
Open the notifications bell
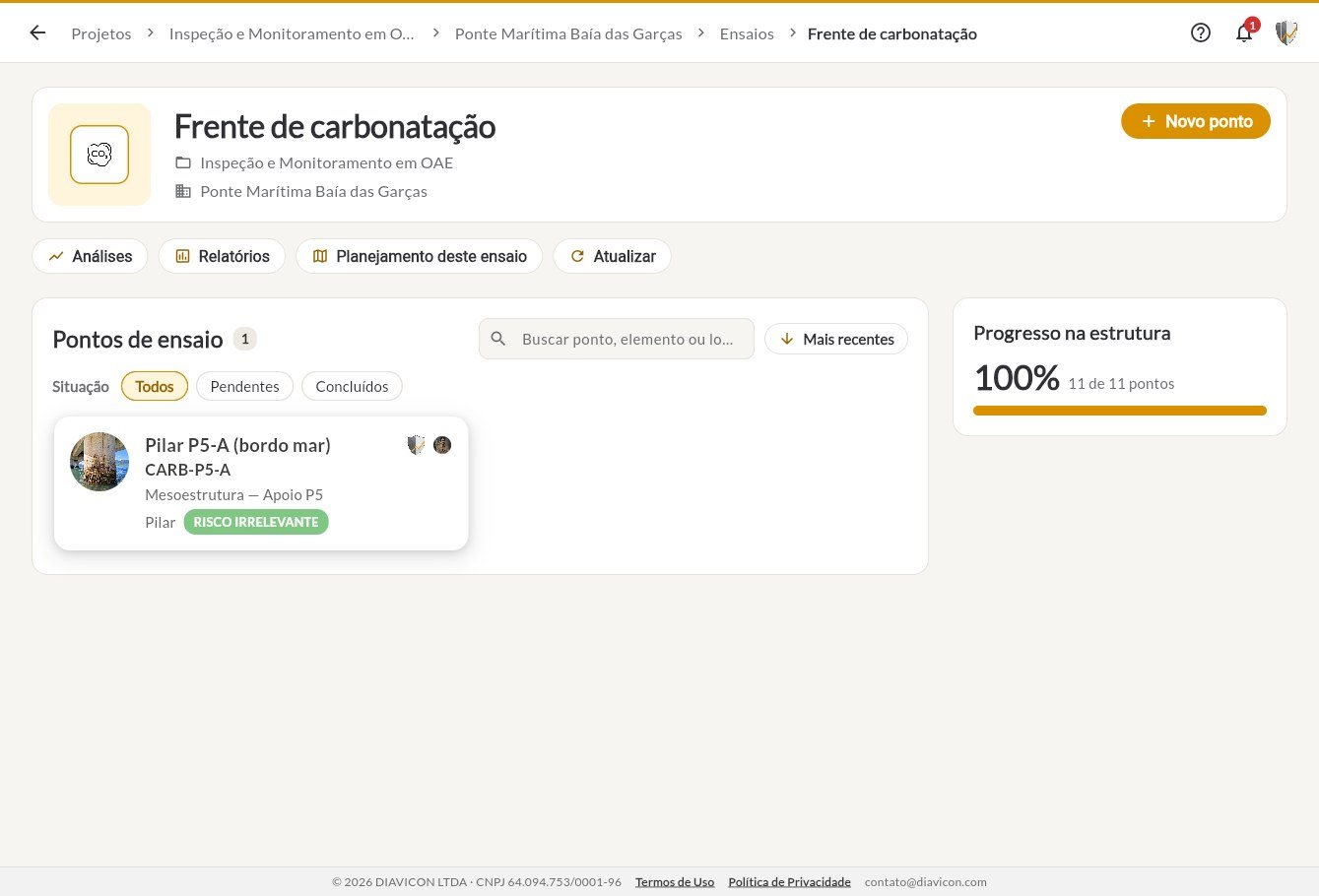(1244, 32)
